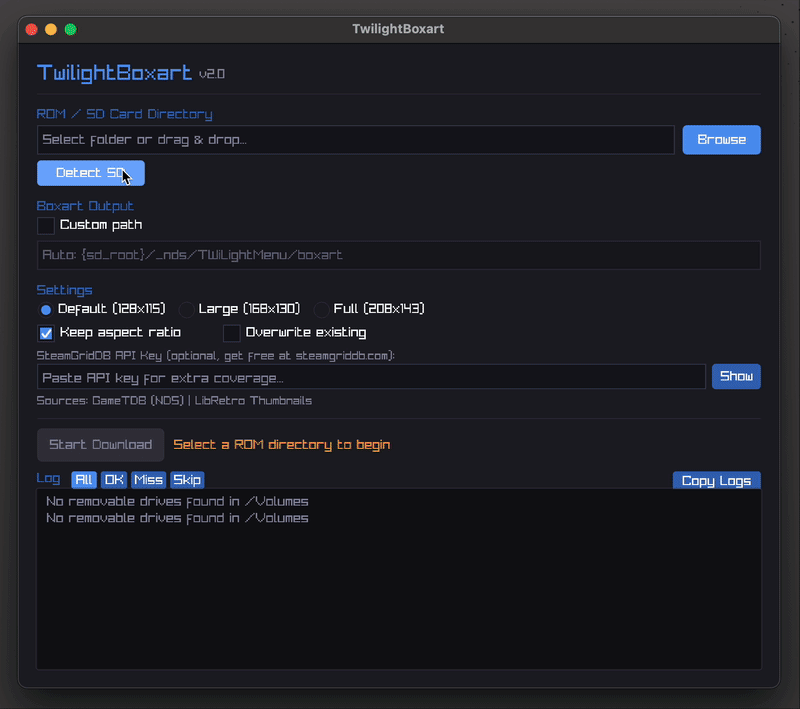
Task: Filter log to Miss entries
Action: click(x=148, y=480)
